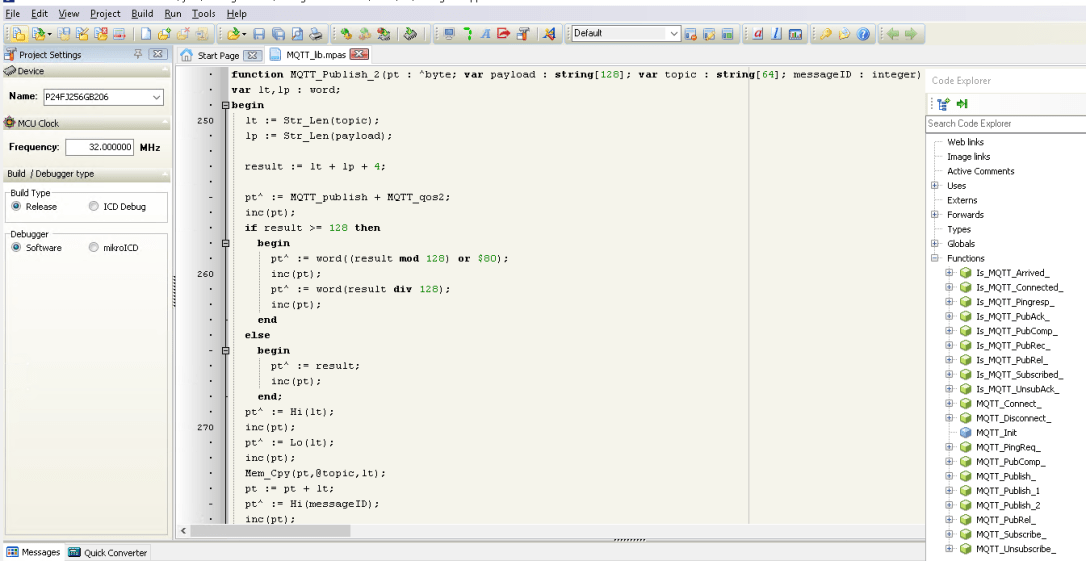Image resolution: width=1086 pixels, height=561 pixels.
Task: Click the horizontal scrollbar thumb of editor
Action: coord(270,531)
